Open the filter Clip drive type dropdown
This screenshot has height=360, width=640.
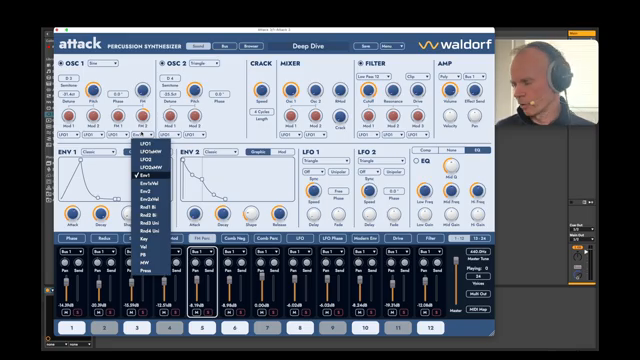tap(418, 76)
